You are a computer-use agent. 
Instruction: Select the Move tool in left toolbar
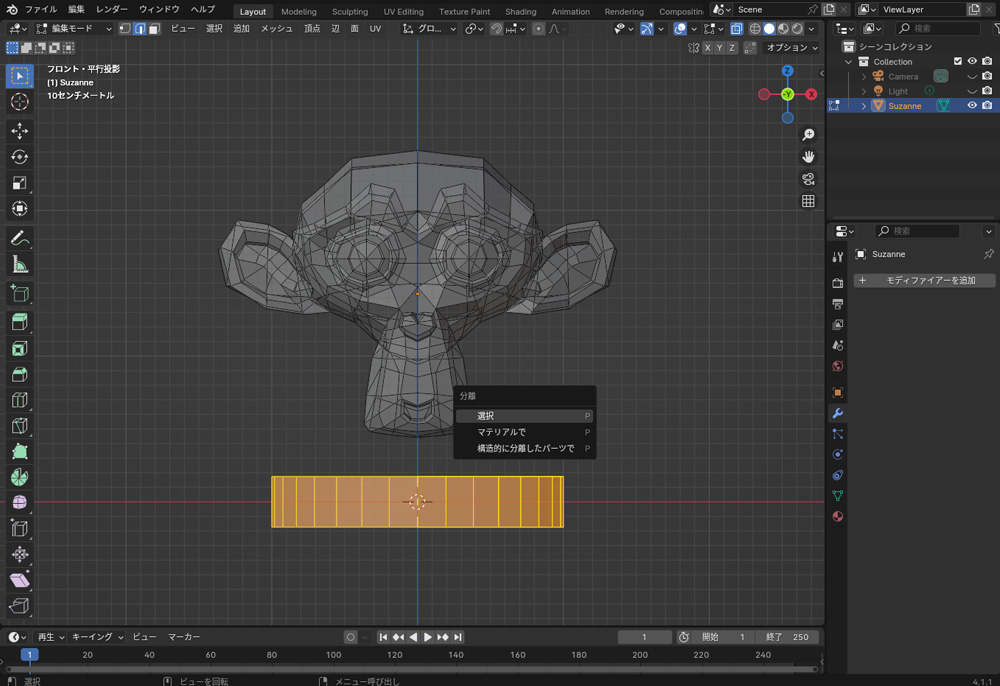[19, 131]
